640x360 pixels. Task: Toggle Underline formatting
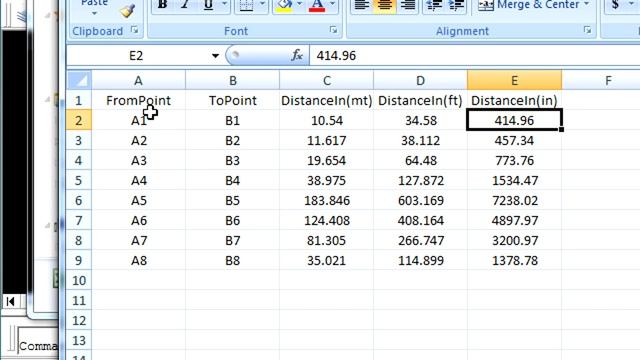pos(208,5)
